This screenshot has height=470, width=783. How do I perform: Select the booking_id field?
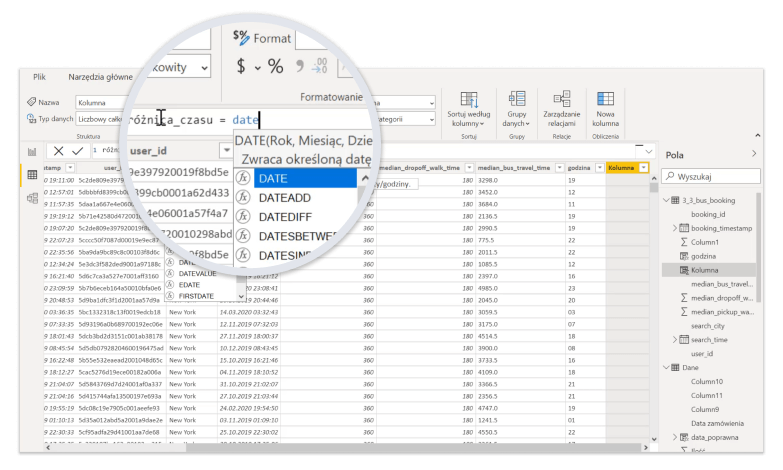coord(708,214)
